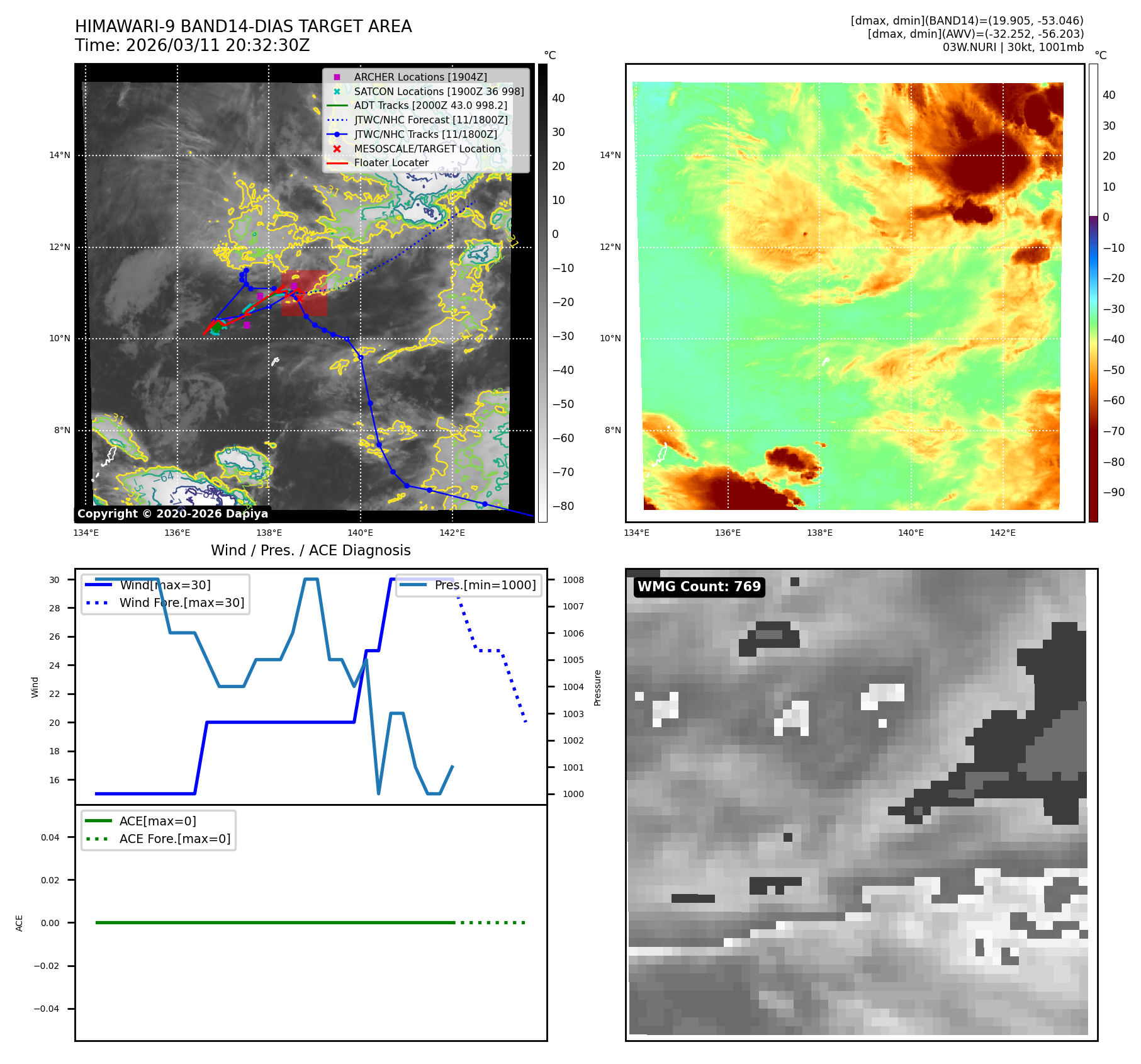Click the dotted JTWC/NHC Forecast legend symbol

tap(337, 120)
